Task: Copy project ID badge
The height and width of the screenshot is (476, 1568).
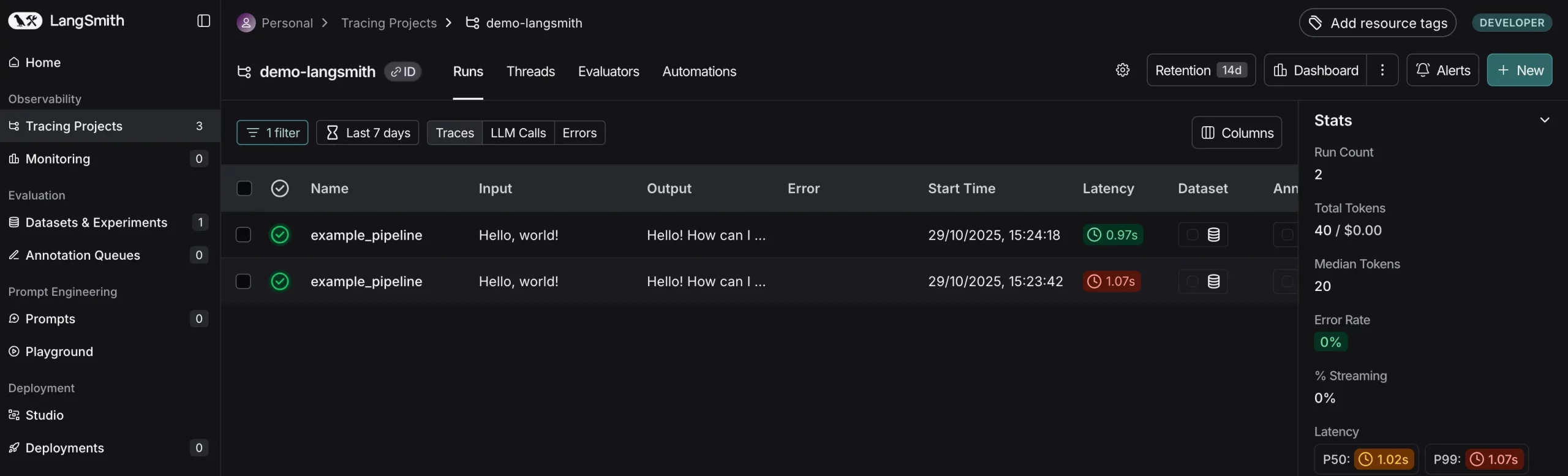Action: tap(403, 72)
